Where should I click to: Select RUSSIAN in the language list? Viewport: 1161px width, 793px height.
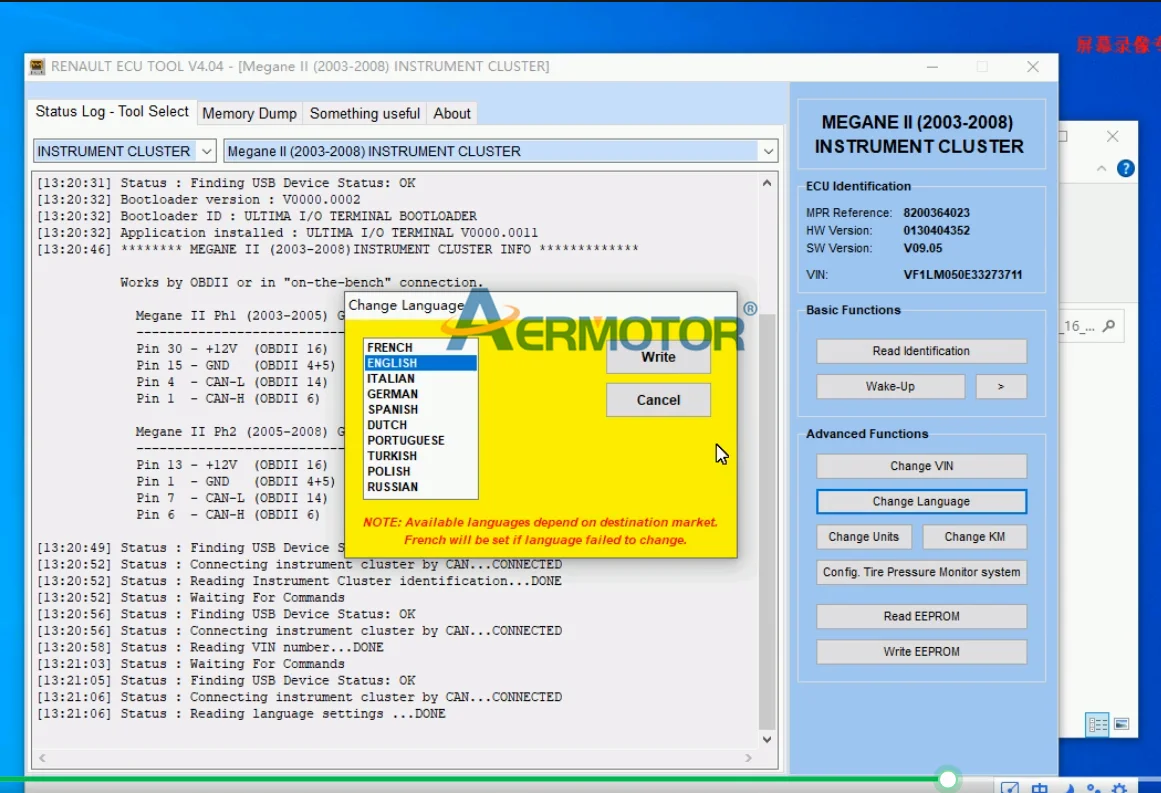(421, 487)
